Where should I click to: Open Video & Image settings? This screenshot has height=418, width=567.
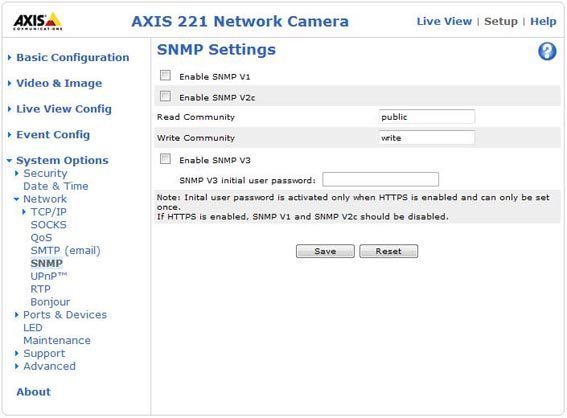point(59,83)
